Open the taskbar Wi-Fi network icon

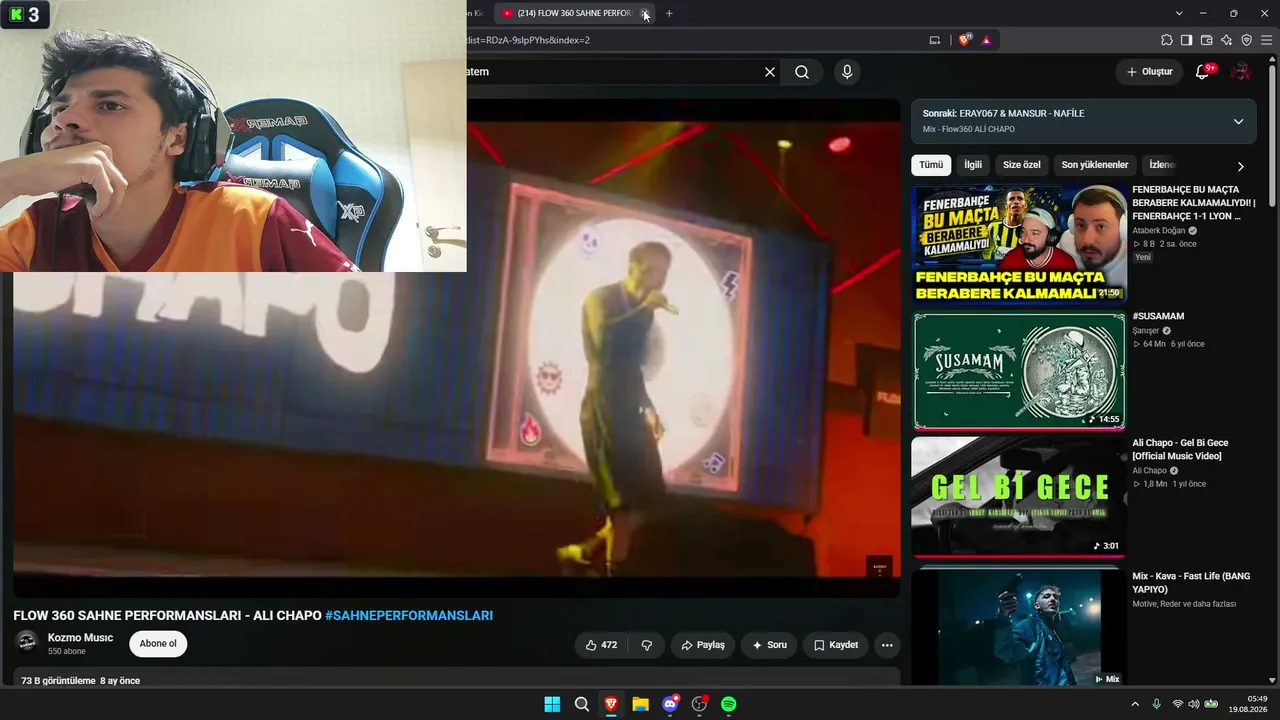click(1177, 704)
